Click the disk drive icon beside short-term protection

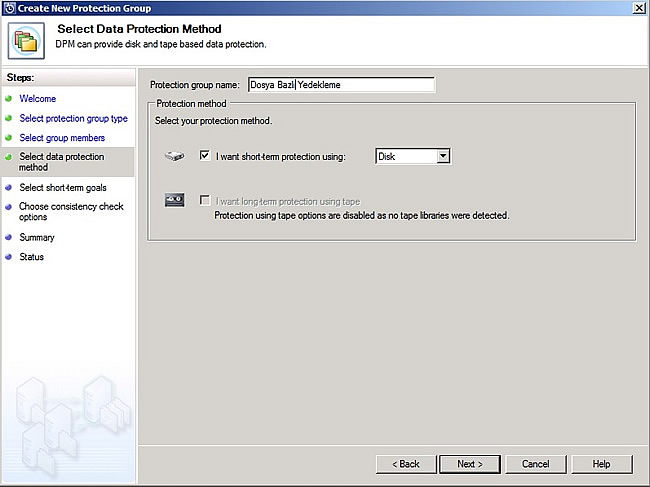point(175,156)
